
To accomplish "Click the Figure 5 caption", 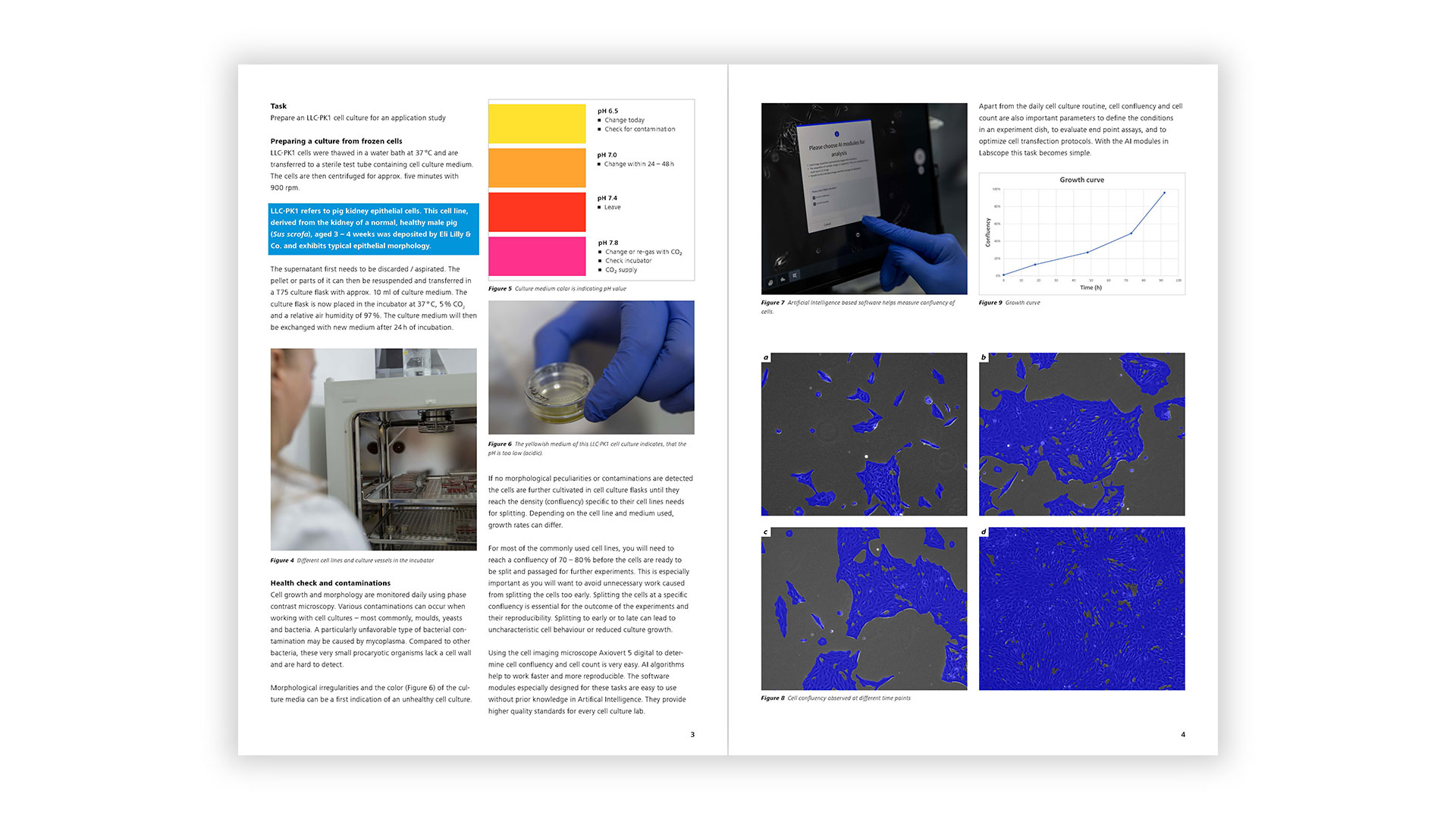I will pyautogui.click(x=557, y=289).
